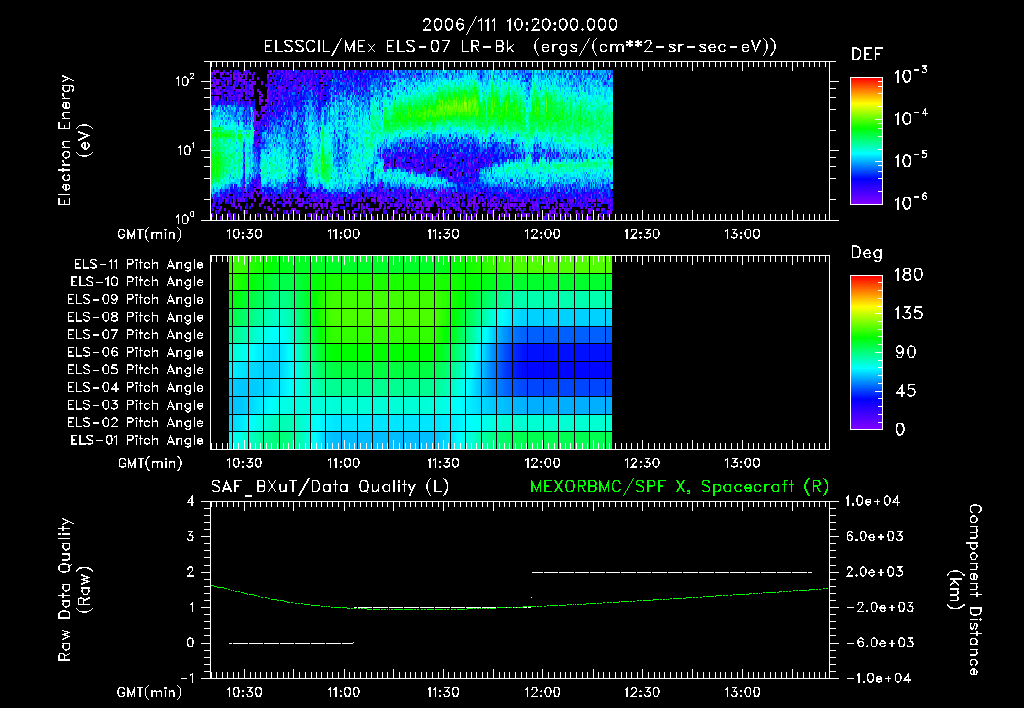Click the GMT(min) label under the electron spectrogram
Viewport: 1024px width, 708px height.
149,234
